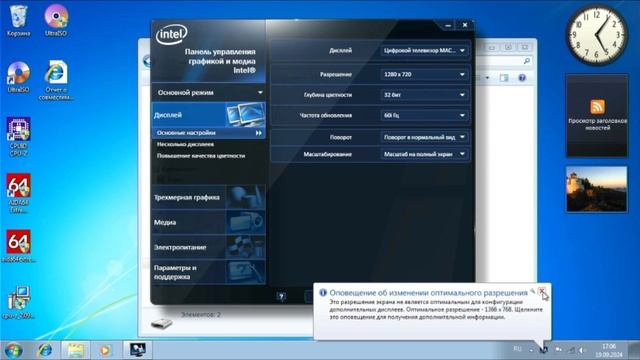Screen dimensions: 640x360
Task: Open the compatibility report Internet Explorer file
Action: click(x=56, y=80)
